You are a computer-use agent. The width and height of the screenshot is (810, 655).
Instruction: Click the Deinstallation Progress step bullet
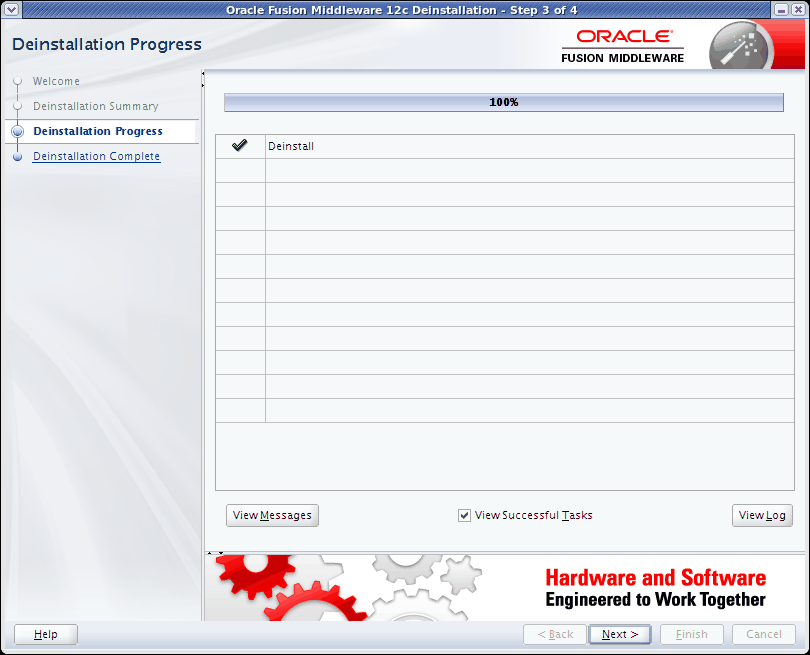click(x=18, y=131)
